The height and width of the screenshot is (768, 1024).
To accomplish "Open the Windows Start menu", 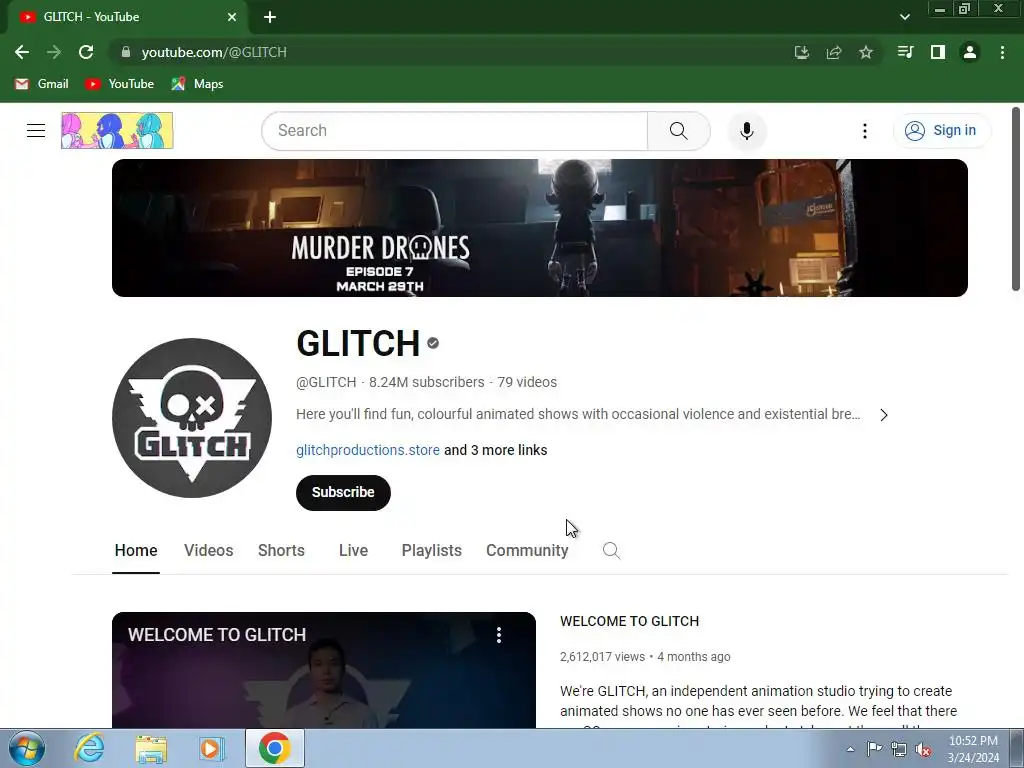I will point(27,748).
